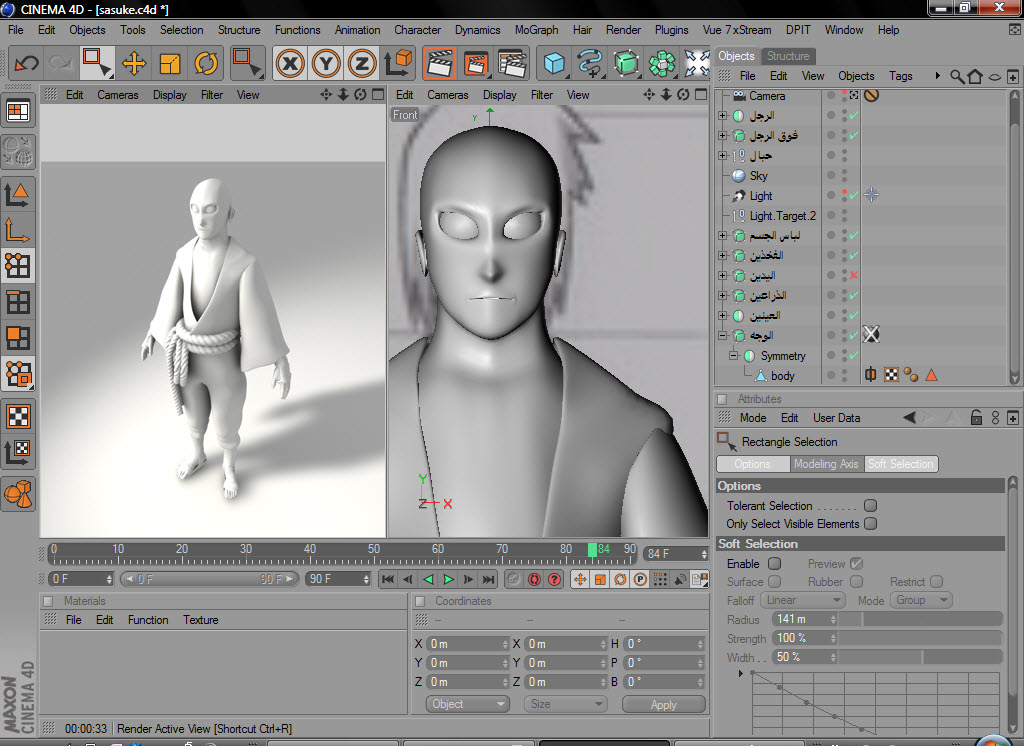The image size is (1024, 746).
Task: Toggle the Soft Selection Preview checkbox
Action: [857, 563]
